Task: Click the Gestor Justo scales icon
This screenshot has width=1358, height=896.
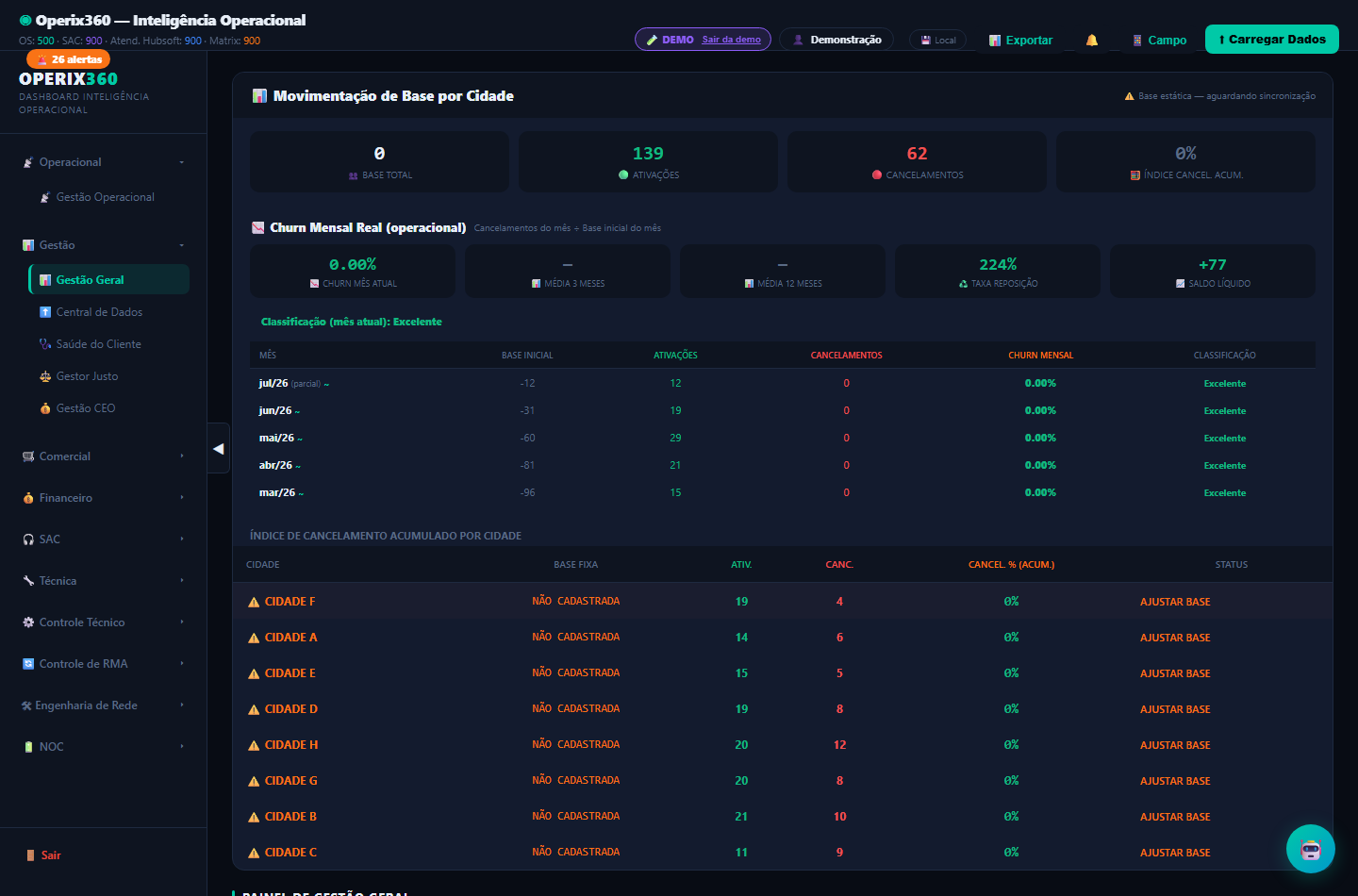Action: coord(45,376)
